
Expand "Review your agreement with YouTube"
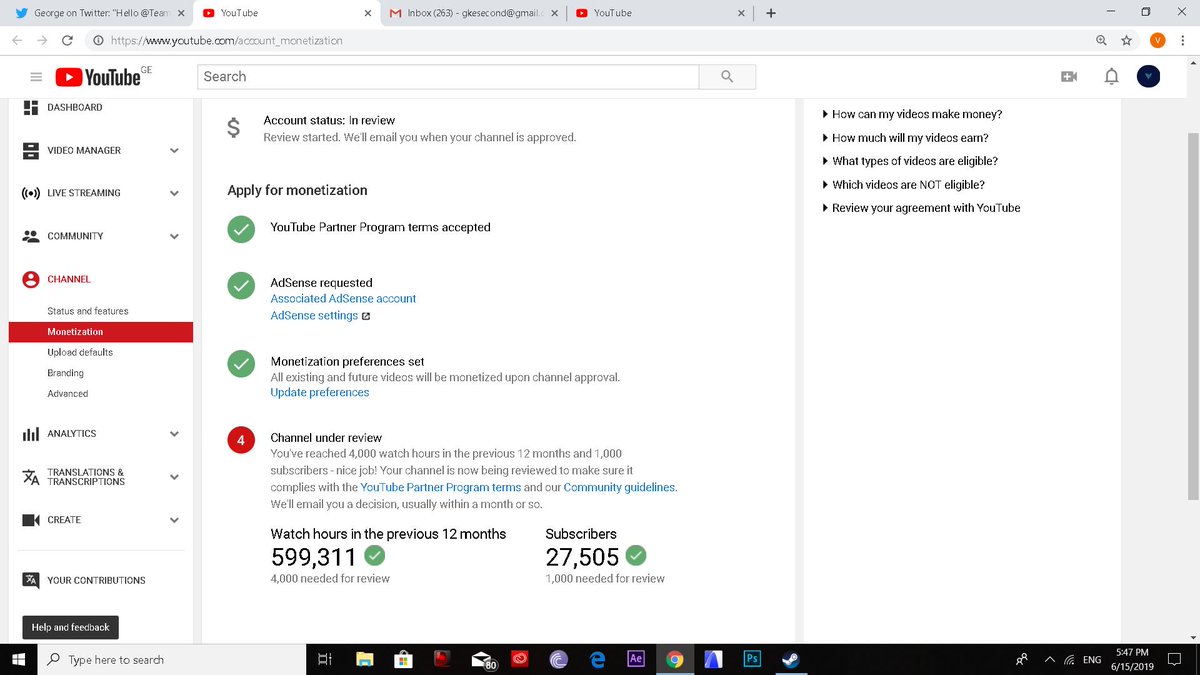920,208
